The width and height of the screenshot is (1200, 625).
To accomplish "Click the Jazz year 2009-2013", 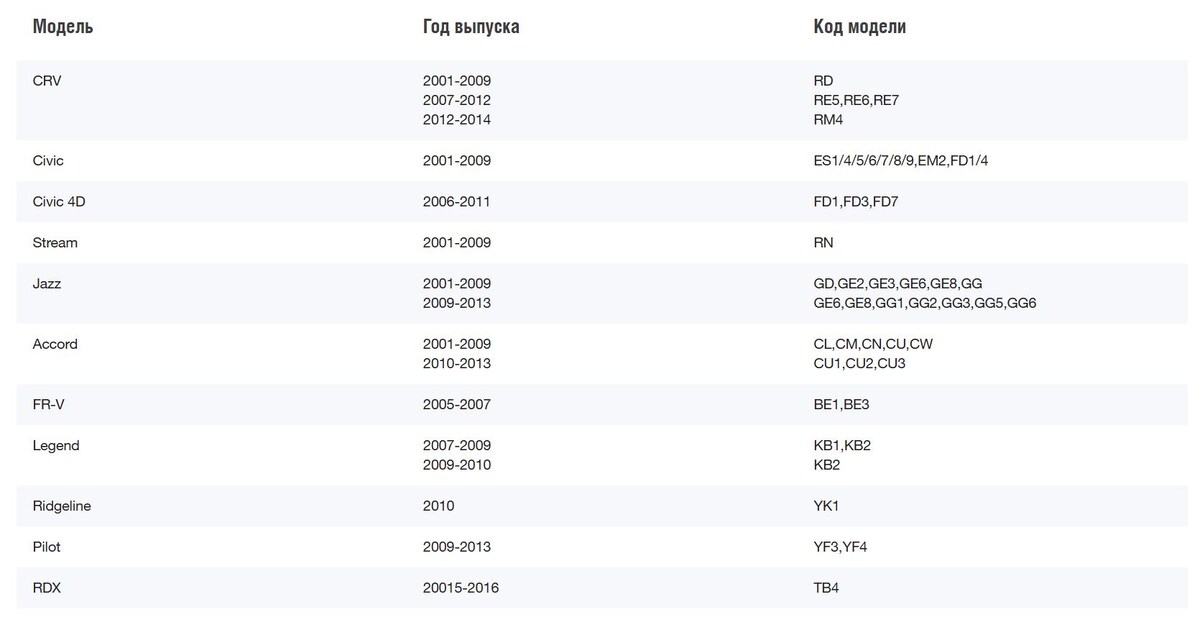I will coord(457,302).
